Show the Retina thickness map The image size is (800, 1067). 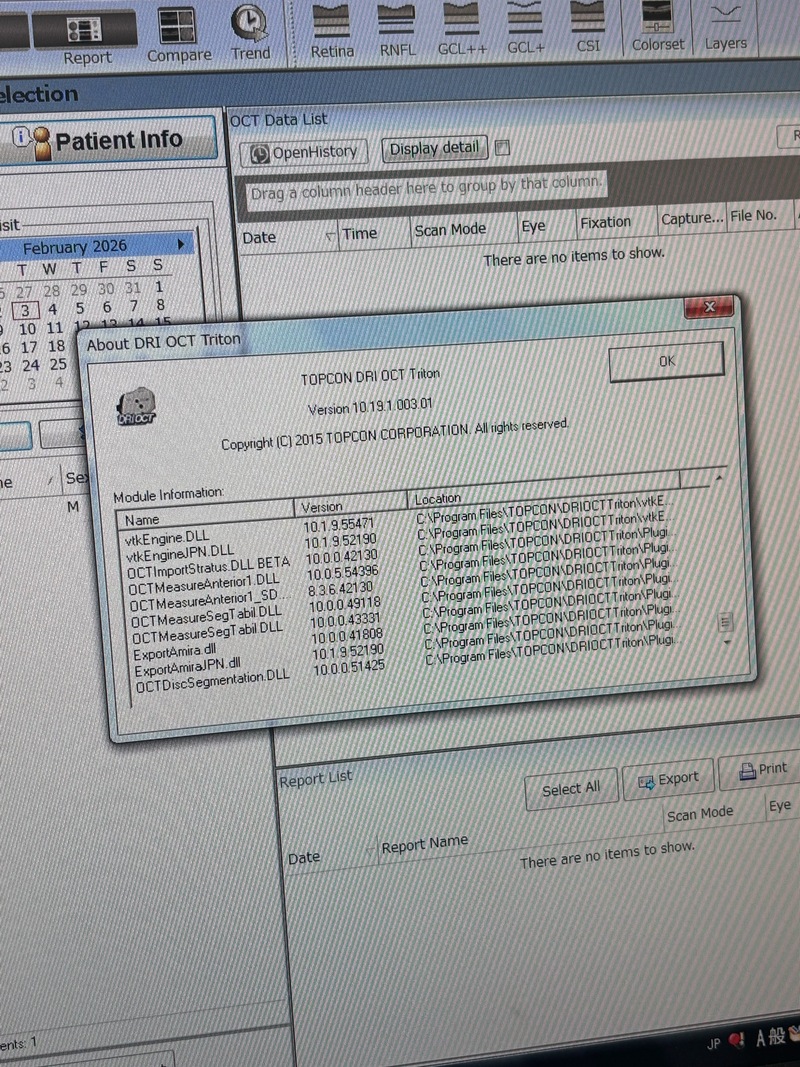pyautogui.click(x=331, y=28)
